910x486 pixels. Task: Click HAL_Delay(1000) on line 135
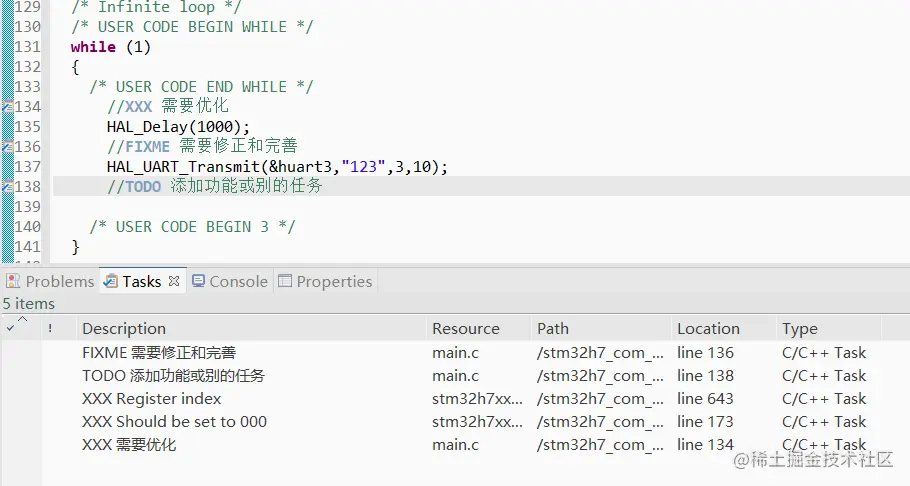pos(178,127)
